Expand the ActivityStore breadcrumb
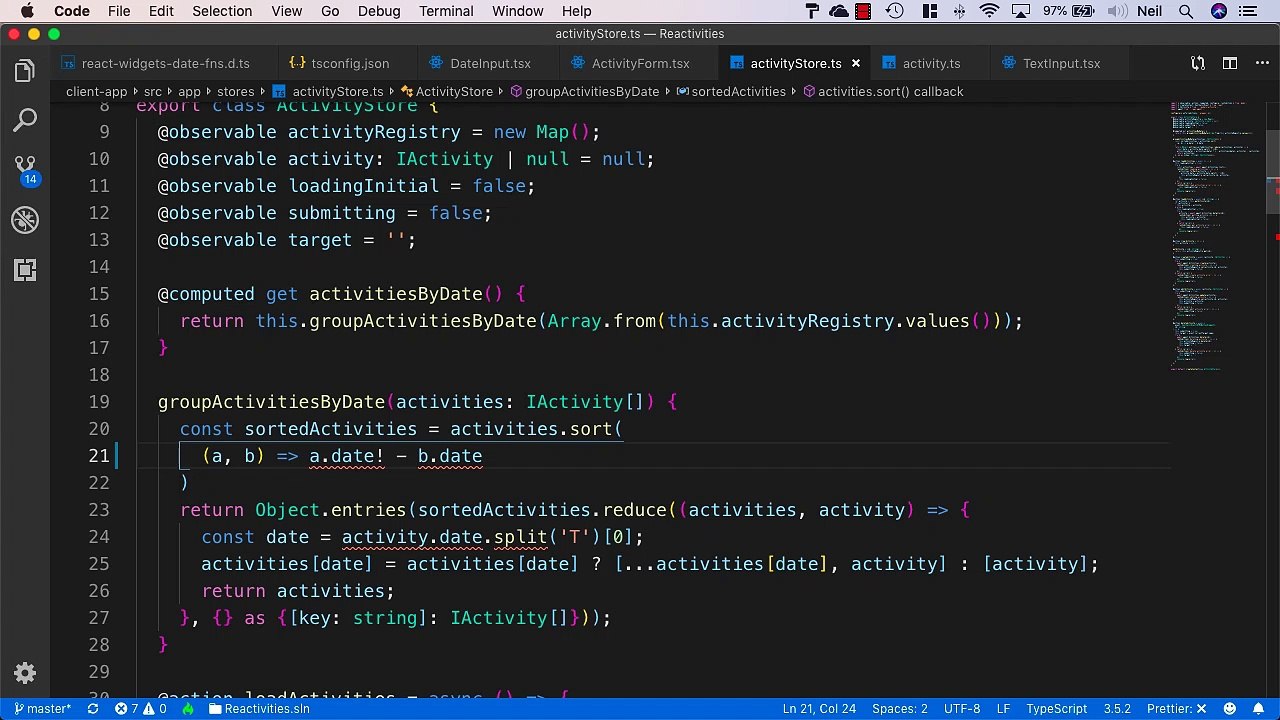This screenshot has width=1280, height=720. point(454,91)
